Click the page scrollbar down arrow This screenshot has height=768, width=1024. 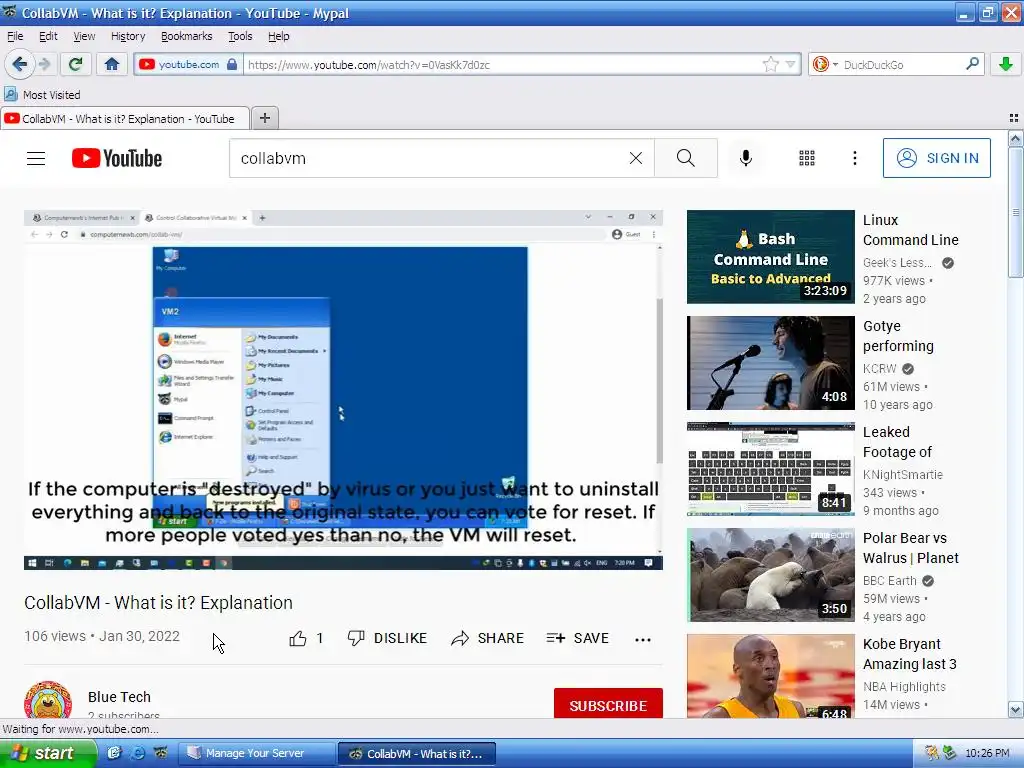[x=1015, y=709]
